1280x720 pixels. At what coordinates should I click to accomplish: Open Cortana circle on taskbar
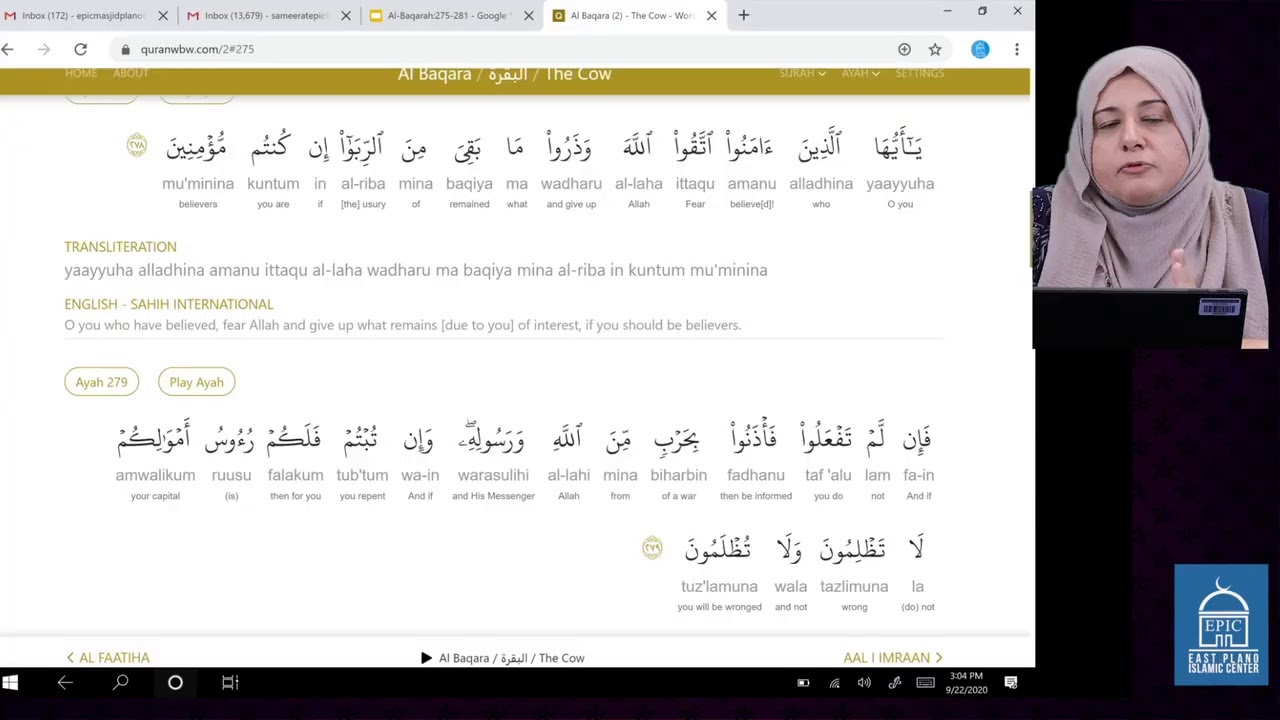[175, 682]
